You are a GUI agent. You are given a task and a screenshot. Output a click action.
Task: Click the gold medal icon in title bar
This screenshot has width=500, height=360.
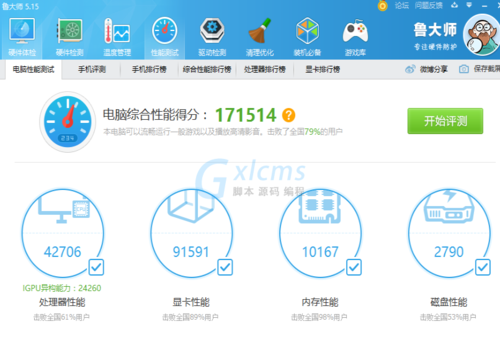383,5
